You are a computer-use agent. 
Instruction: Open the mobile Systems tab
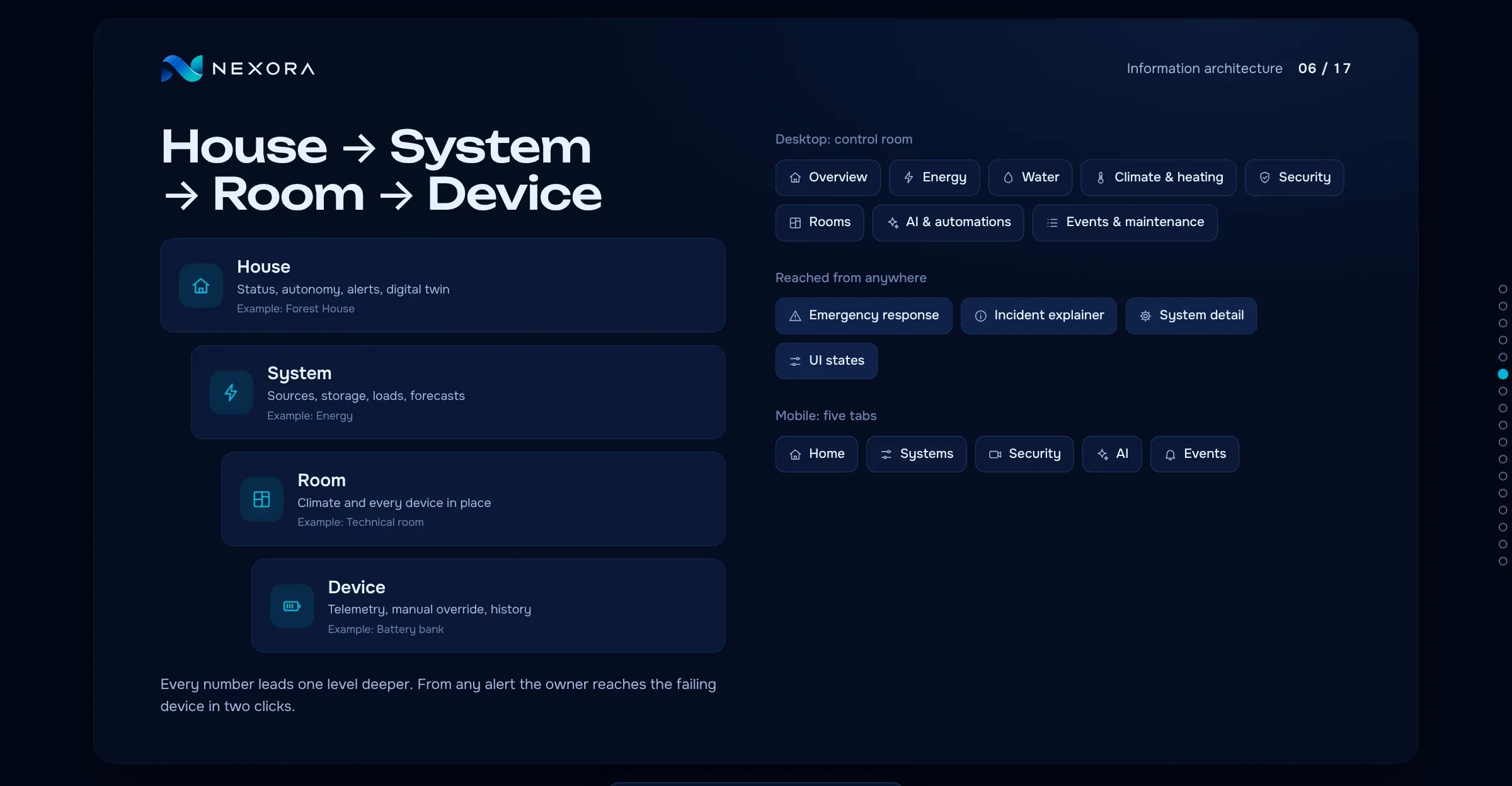coord(916,454)
